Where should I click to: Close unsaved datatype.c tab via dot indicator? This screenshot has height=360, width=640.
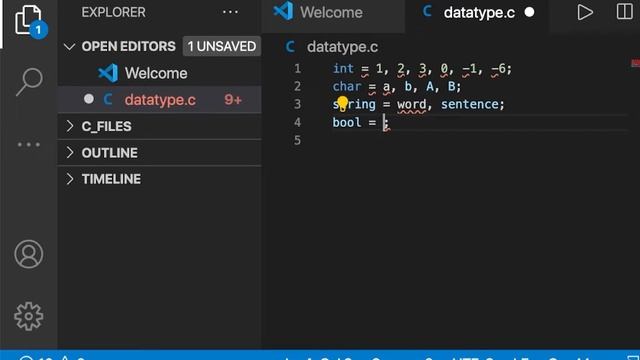(529, 12)
